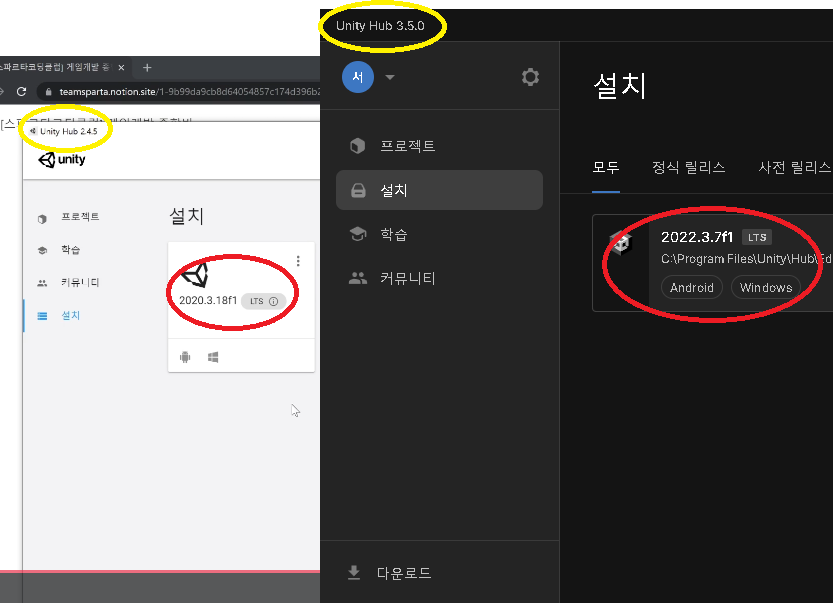Click the 학습 graduation cap icon in dark sidebar
Image resolution: width=833 pixels, height=603 pixels.
pos(358,234)
